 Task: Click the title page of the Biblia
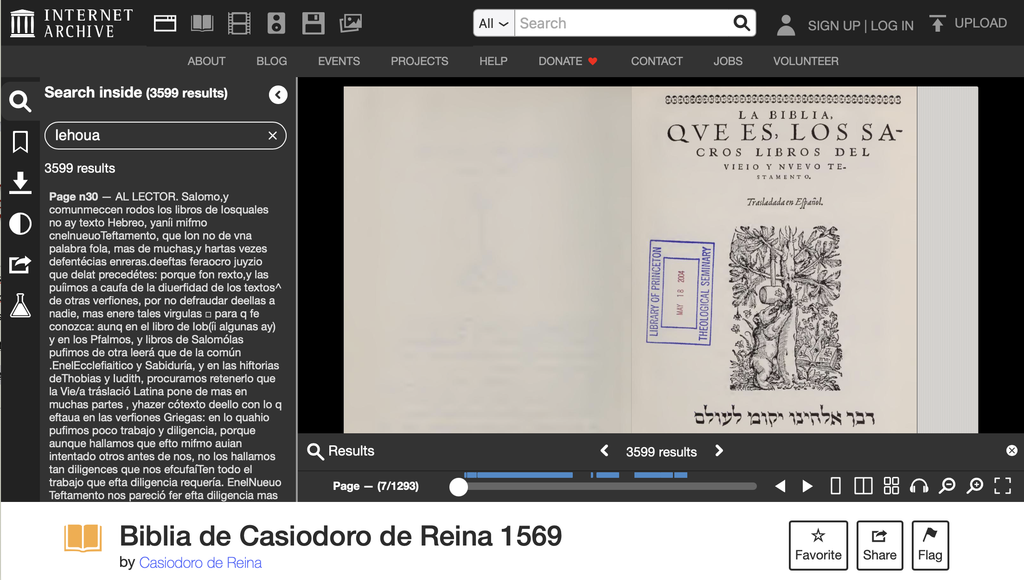(774, 260)
